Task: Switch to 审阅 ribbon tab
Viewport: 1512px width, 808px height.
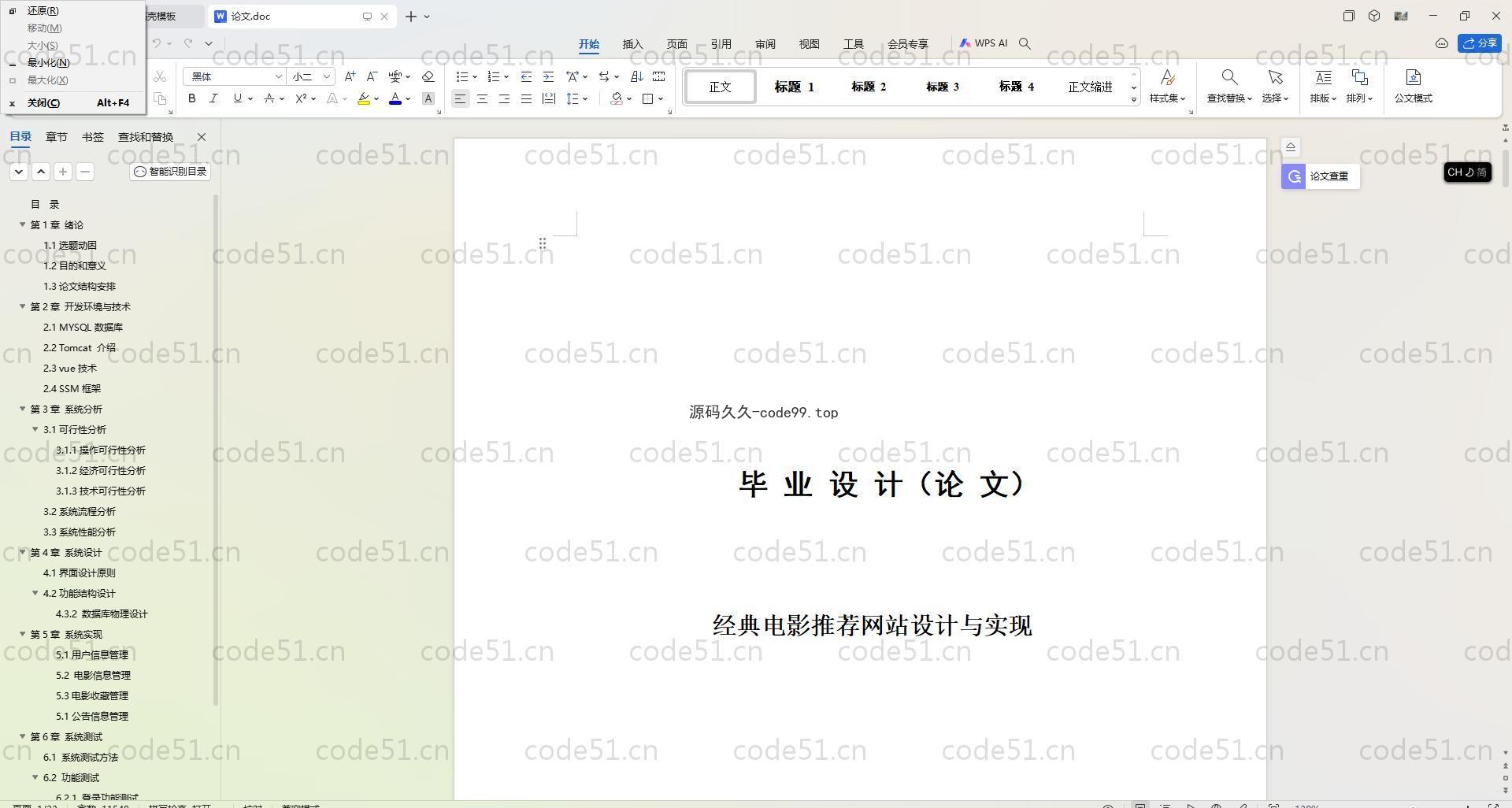Action: tap(765, 44)
